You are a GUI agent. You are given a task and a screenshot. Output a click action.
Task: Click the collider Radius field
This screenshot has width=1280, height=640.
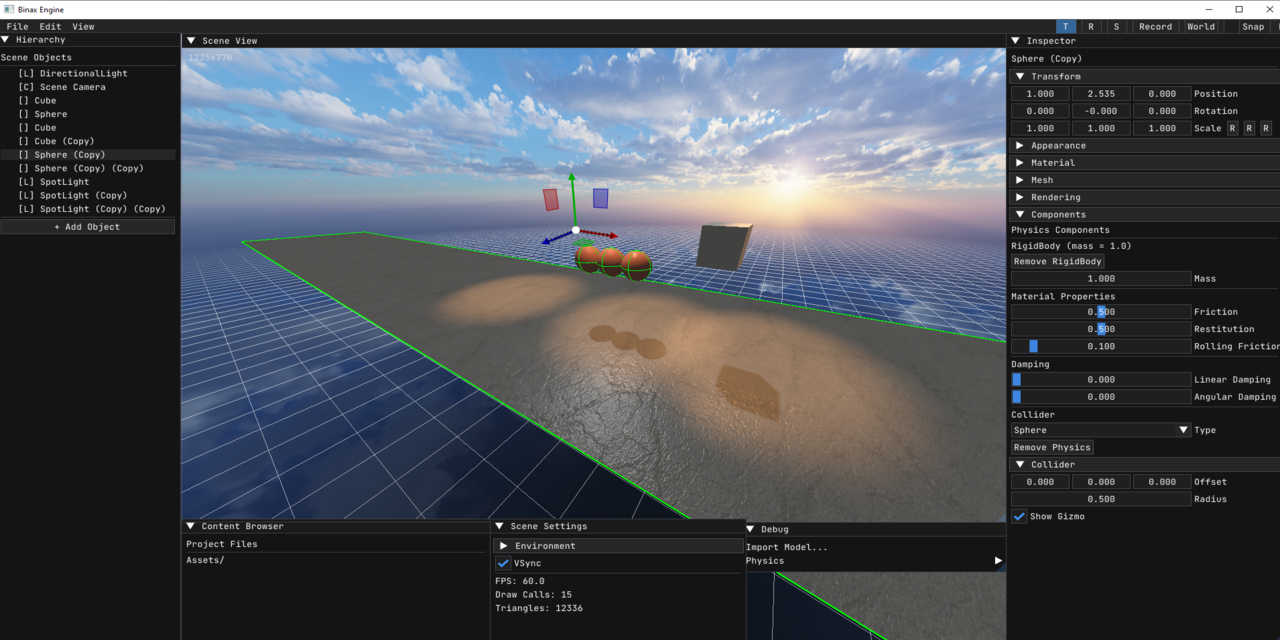[1101, 499]
